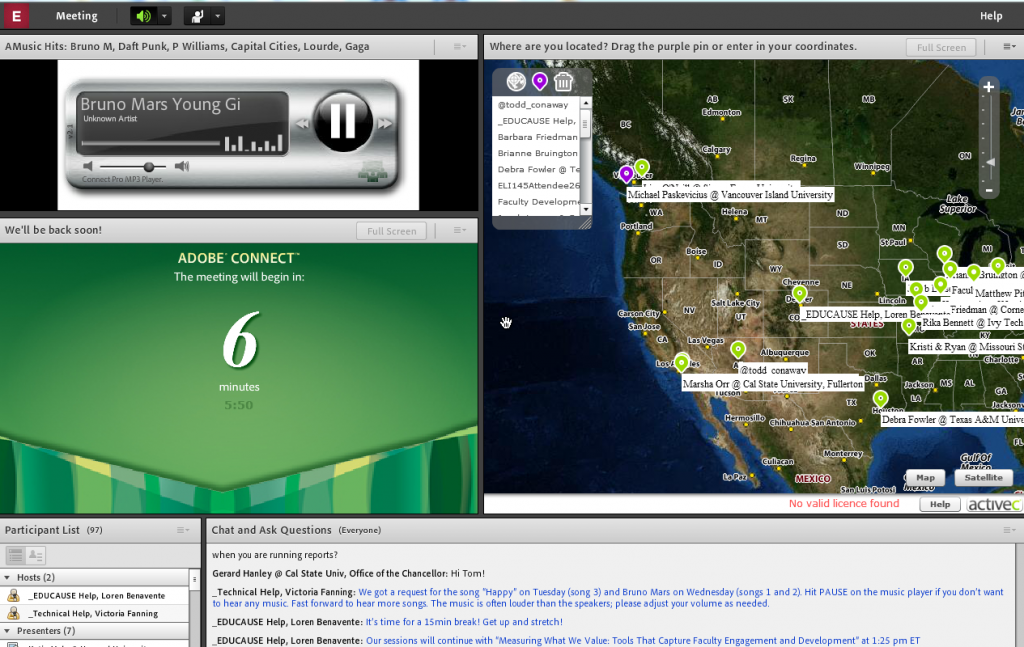This screenshot has width=1024, height=647.
Task: Click the Michael Paskevicius map label
Action: tap(729, 195)
